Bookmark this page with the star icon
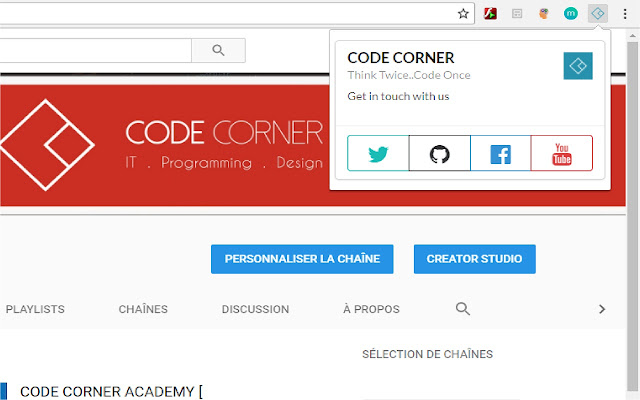The height and width of the screenshot is (400, 640). [x=463, y=14]
